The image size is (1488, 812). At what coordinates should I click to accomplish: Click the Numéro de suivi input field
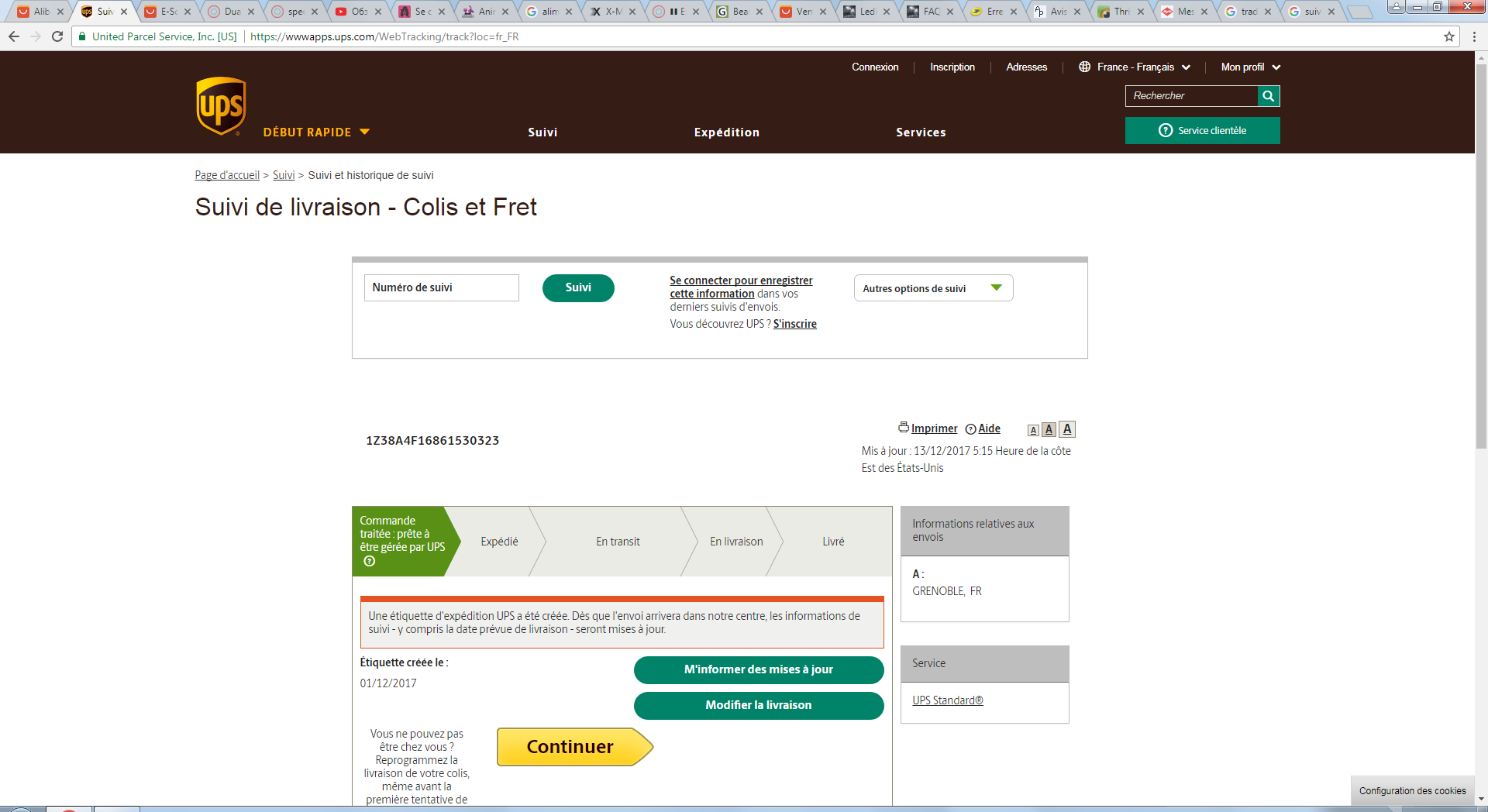(441, 287)
